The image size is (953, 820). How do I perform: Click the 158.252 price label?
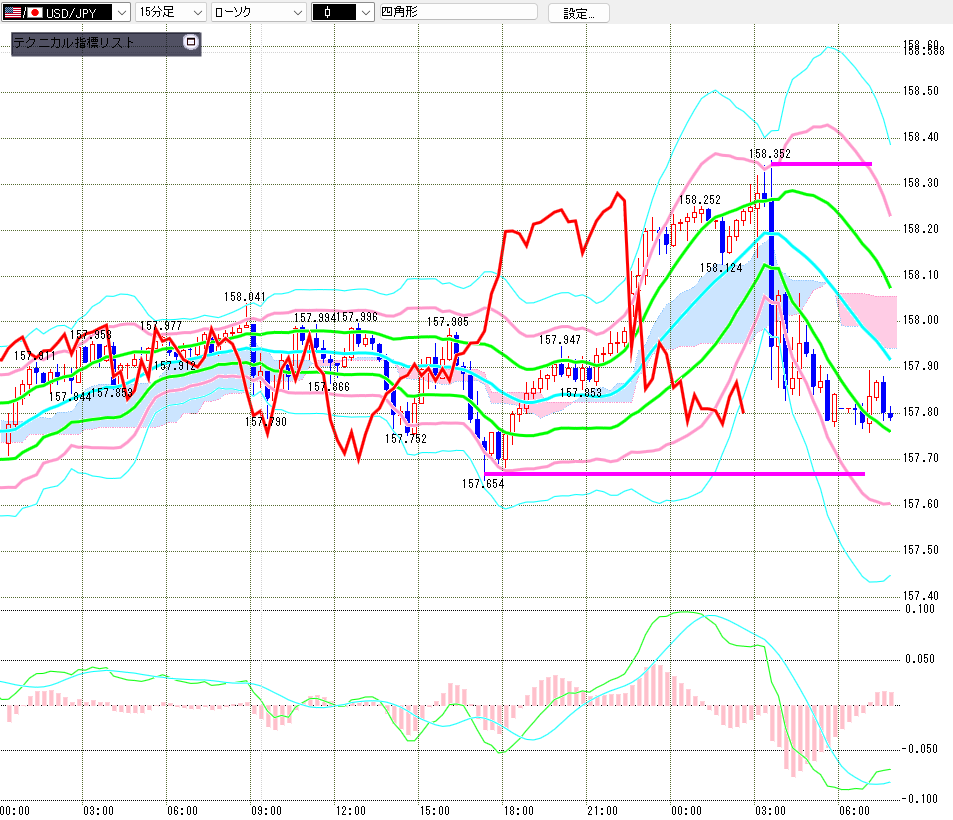tap(700, 199)
